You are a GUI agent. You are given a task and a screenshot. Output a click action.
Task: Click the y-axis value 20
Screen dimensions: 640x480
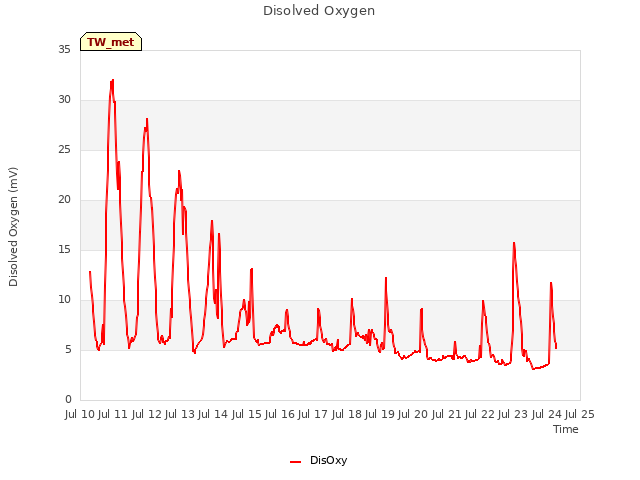(64, 200)
